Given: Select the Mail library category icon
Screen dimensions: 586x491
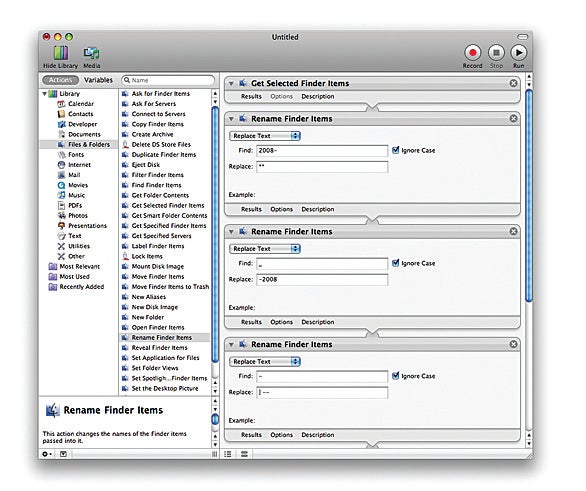Looking at the screenshot, I should click(61, 175).
